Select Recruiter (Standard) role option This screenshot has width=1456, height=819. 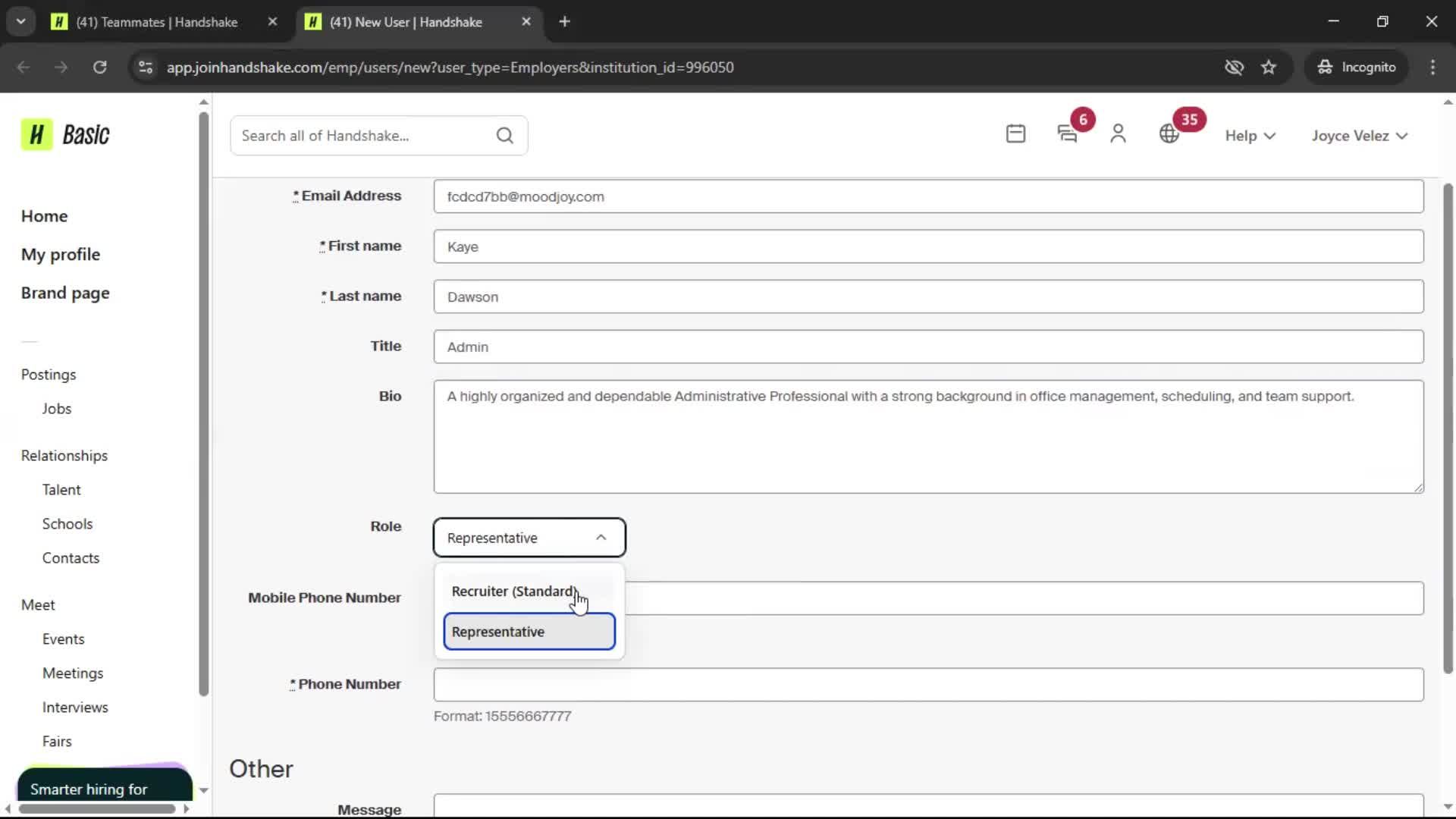coord(514,591)
